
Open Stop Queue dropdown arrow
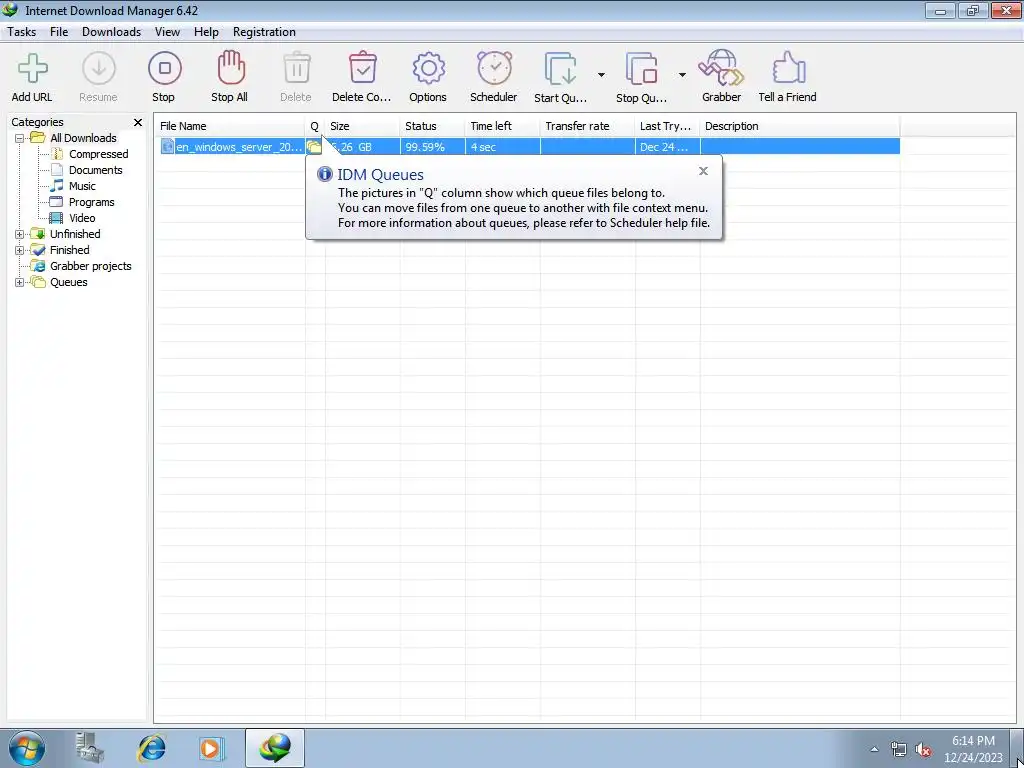point(682,75)
